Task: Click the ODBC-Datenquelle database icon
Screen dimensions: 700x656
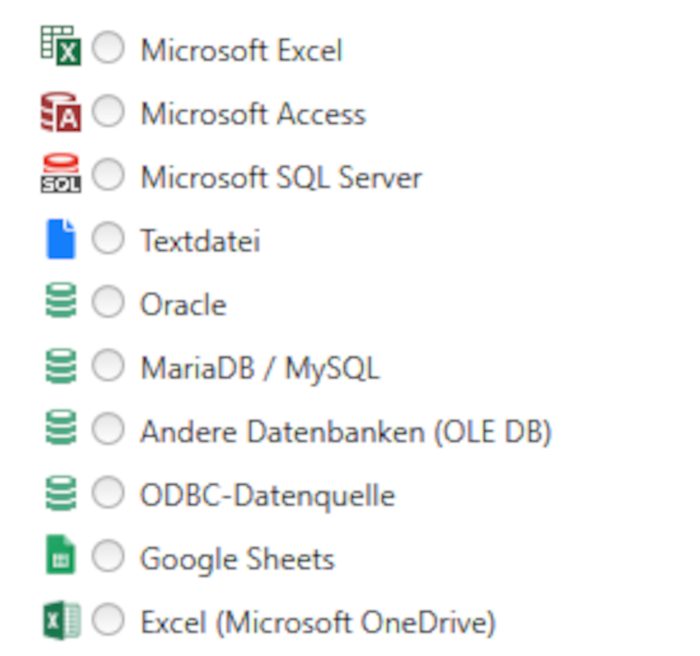Action: click(61, 493)
